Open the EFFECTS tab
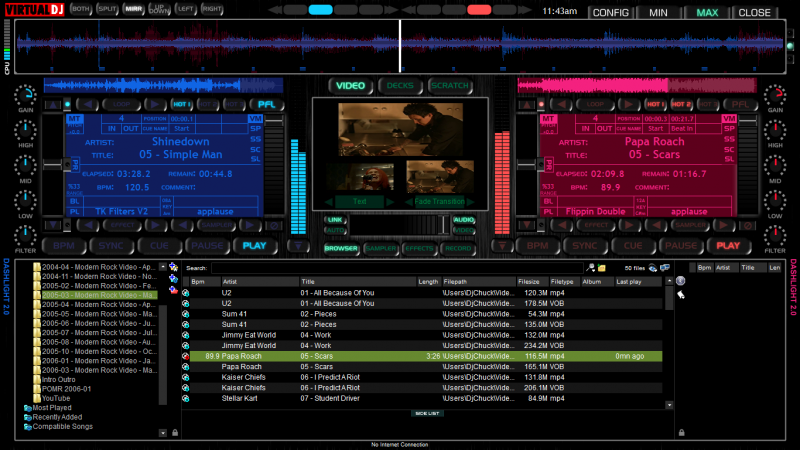This screenshot has width=800, height=450. 419,248
